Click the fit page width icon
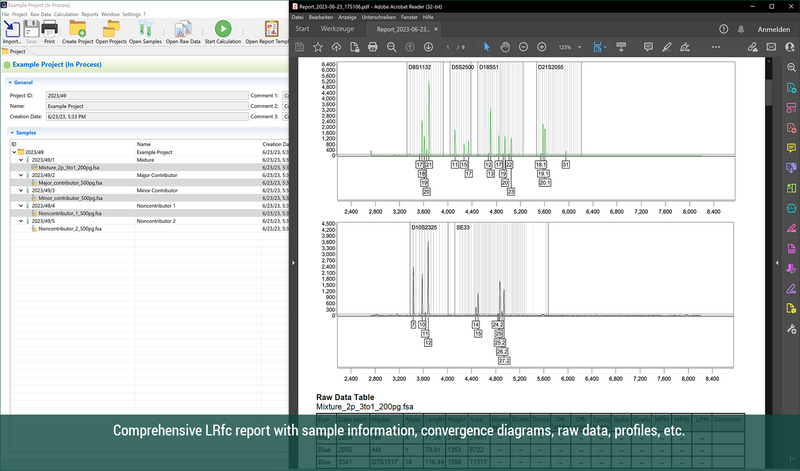This screenshot has height=471, width=800. pyautogui.click(x=597, y=47)
